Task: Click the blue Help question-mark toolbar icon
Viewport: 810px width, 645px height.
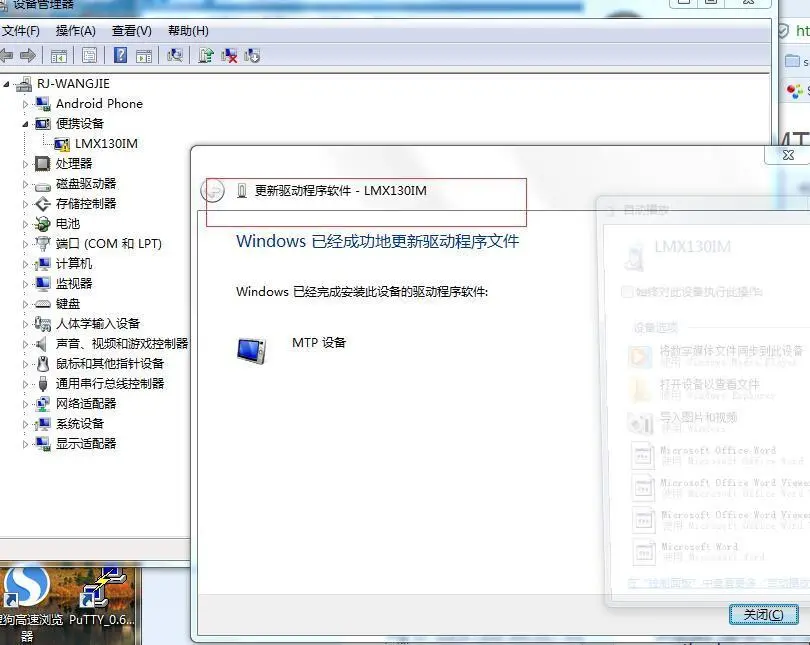Action: pos(120,55)
